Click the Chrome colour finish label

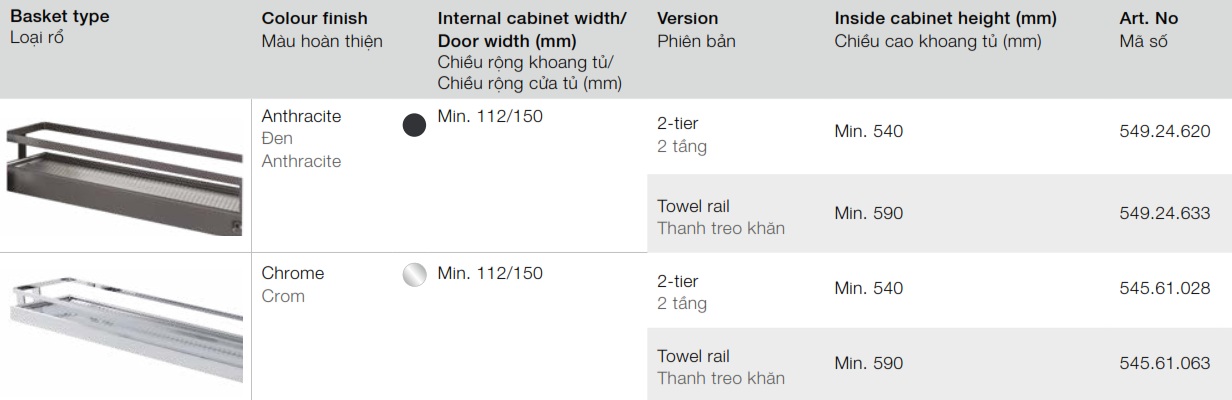point(293,273)
